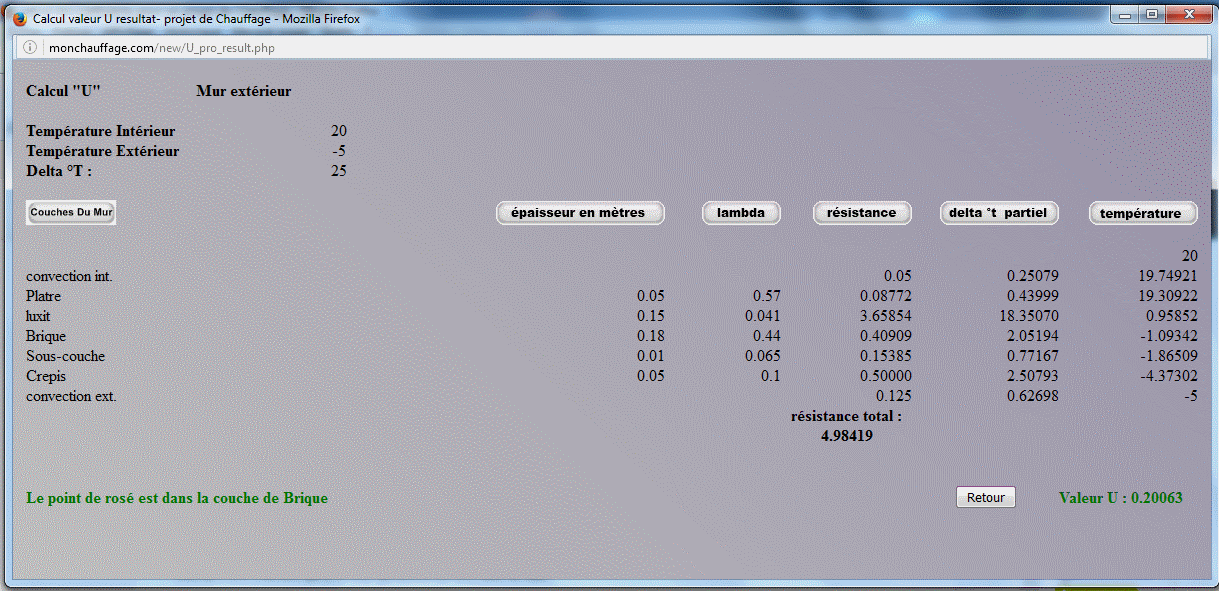The width and height of the screenshot is (1219, 591).
Task: Select the 'Sous-couche' layer label
Action: point(65,356)
